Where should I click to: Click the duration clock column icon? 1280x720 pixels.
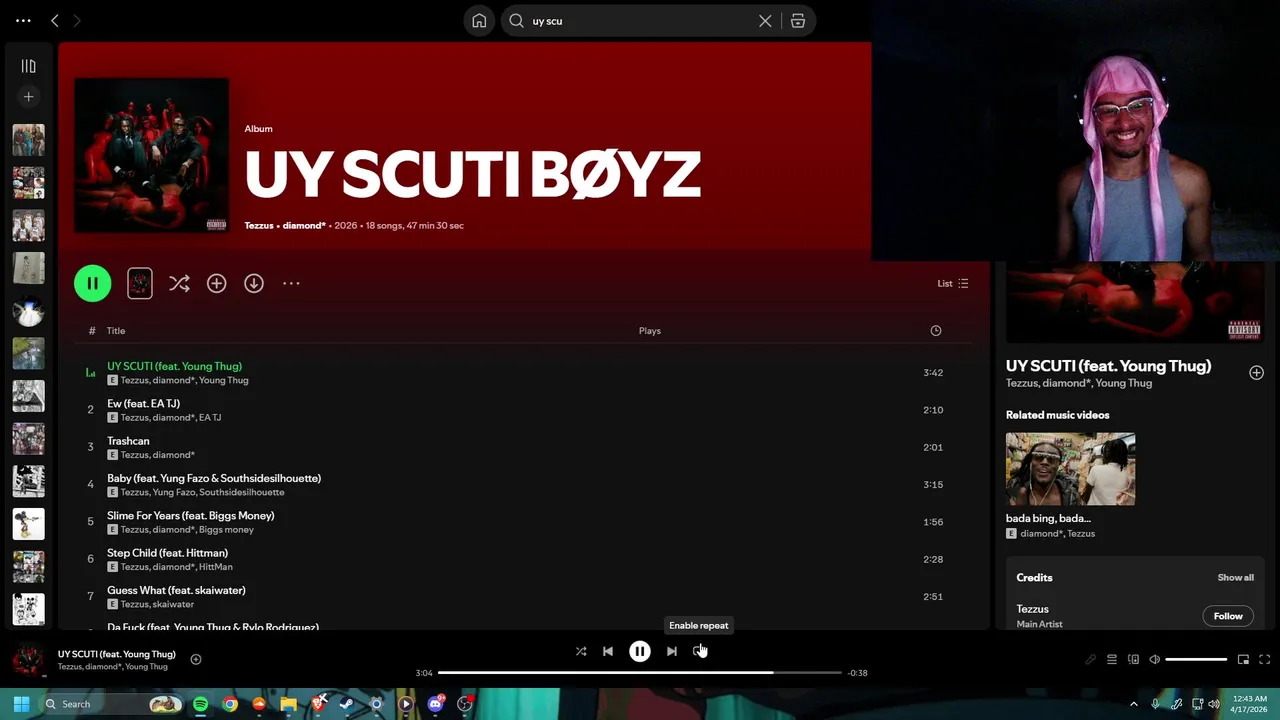tap(935, 331)
